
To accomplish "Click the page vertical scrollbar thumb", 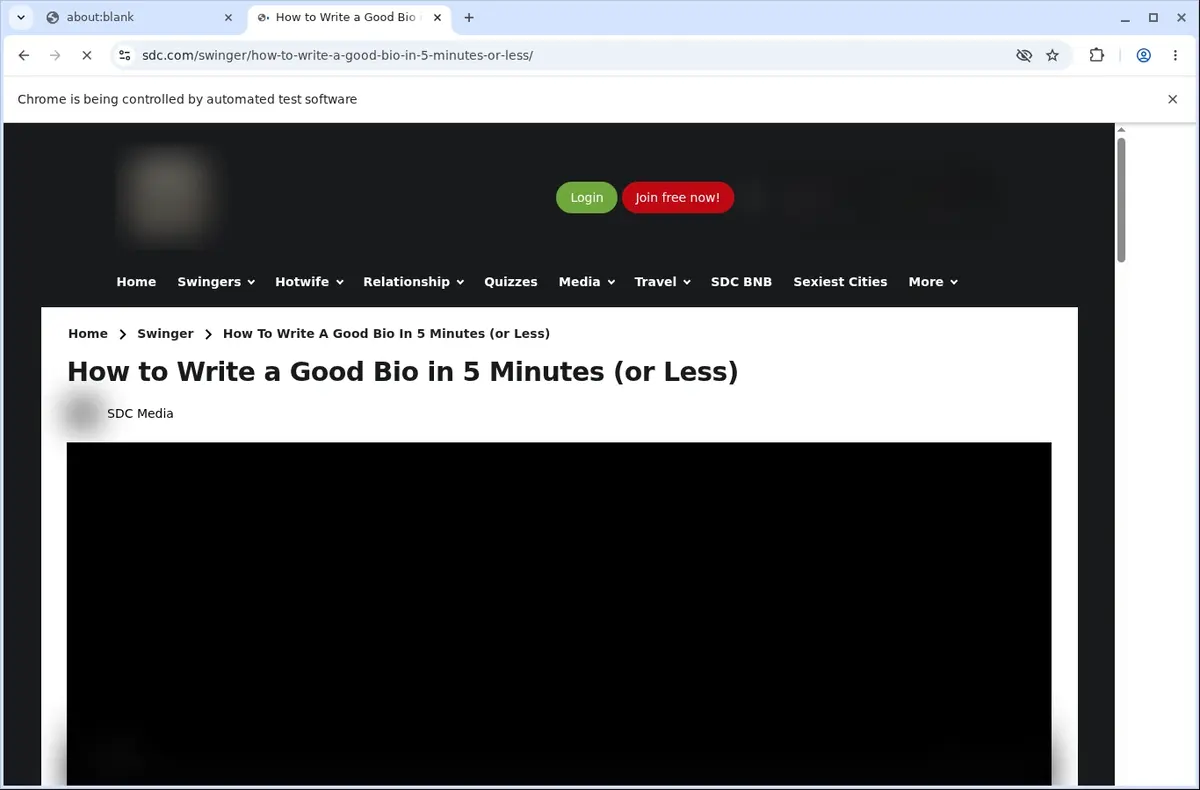I will [x=1121, y=200].
